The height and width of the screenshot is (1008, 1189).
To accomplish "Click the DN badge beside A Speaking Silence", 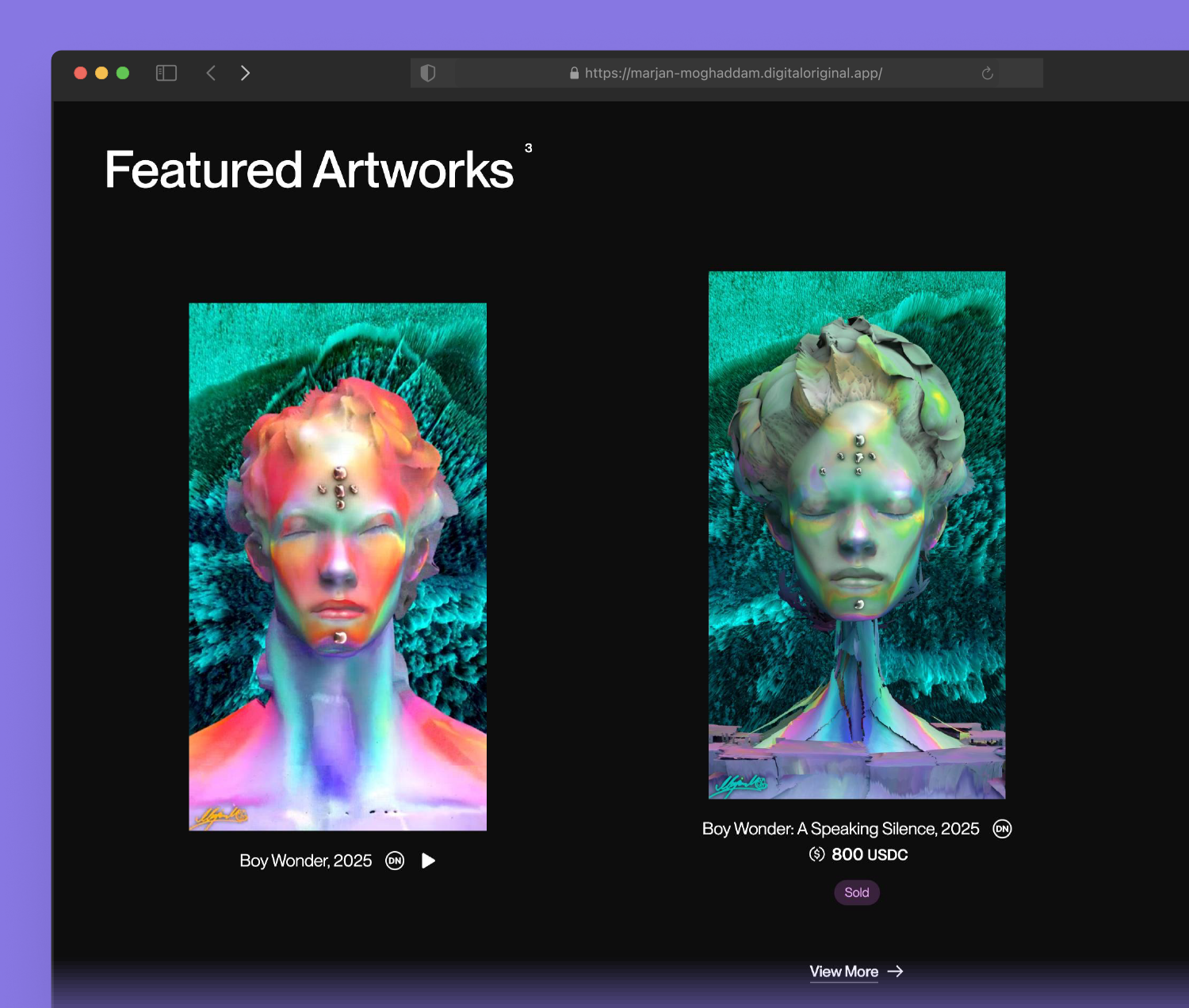I will tap(1002, 829).
